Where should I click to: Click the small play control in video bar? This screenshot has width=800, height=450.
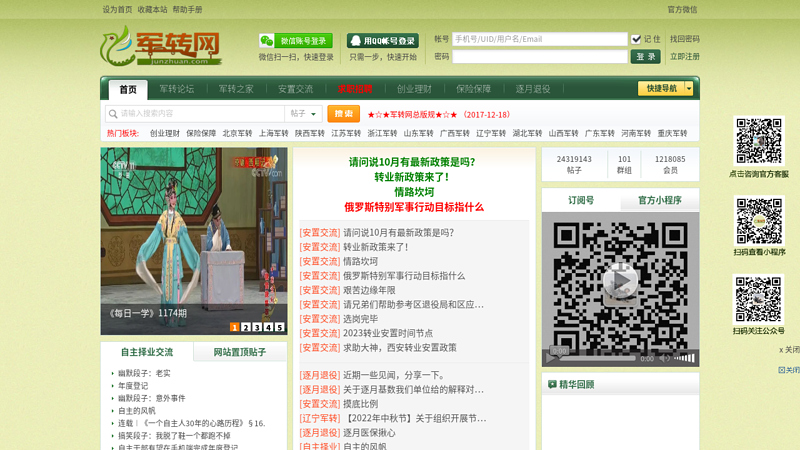pyautogui.click(x=551, y=359)
